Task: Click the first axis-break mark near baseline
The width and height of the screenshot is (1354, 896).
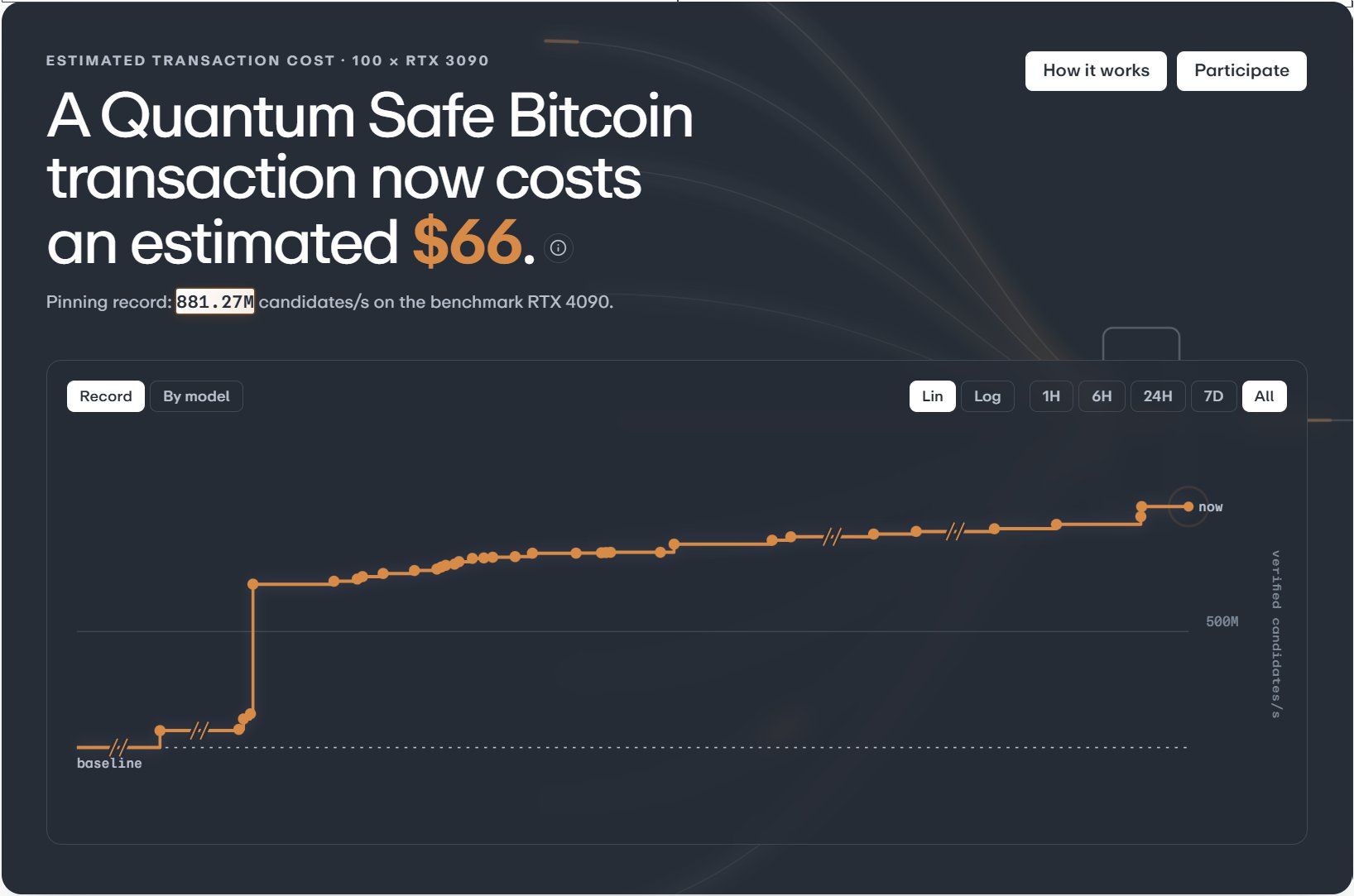Action: pyautogui.click(x=119, y=747)
